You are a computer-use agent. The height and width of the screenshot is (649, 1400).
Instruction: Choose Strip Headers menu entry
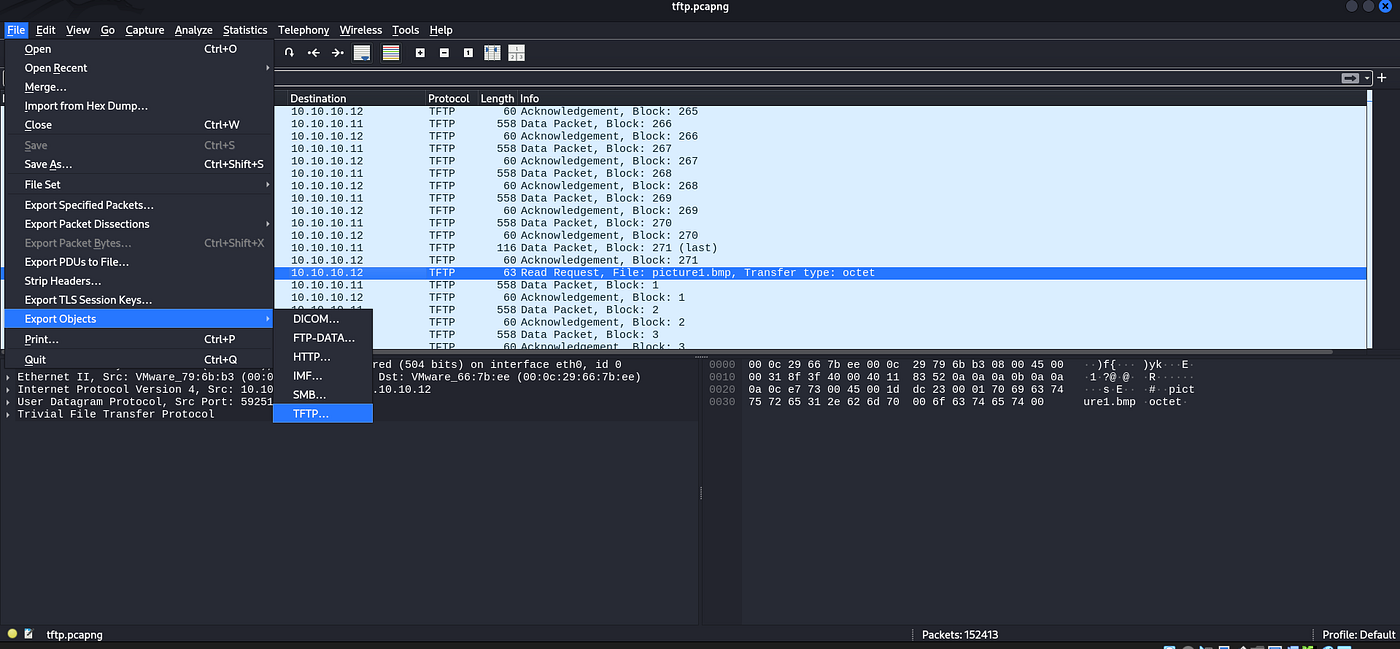139,281
